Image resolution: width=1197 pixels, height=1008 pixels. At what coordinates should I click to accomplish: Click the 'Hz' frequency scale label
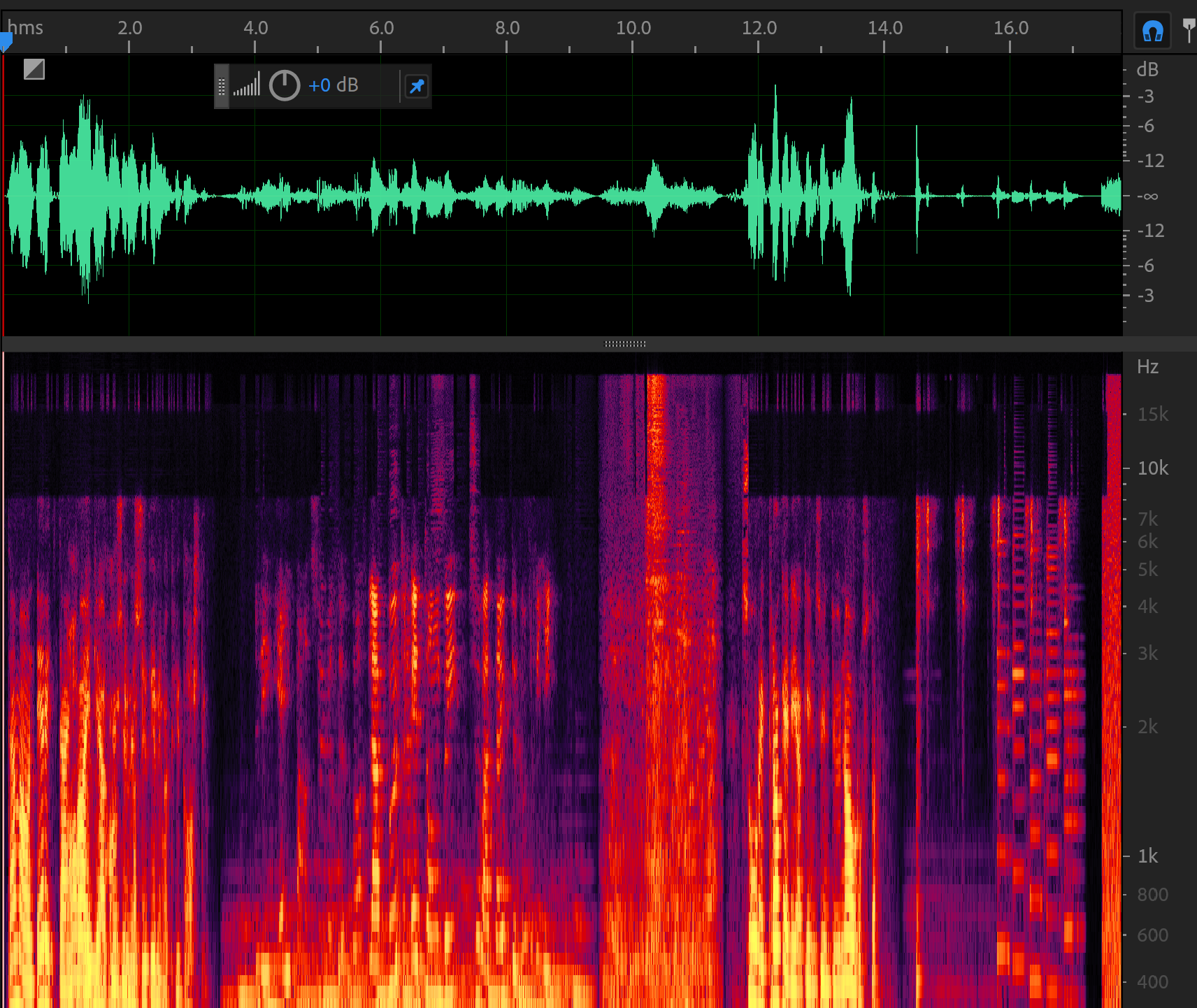coord(1147,367)
